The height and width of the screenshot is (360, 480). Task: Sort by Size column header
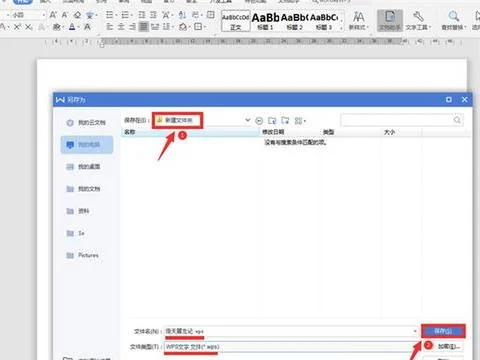(x=401, y=132)
